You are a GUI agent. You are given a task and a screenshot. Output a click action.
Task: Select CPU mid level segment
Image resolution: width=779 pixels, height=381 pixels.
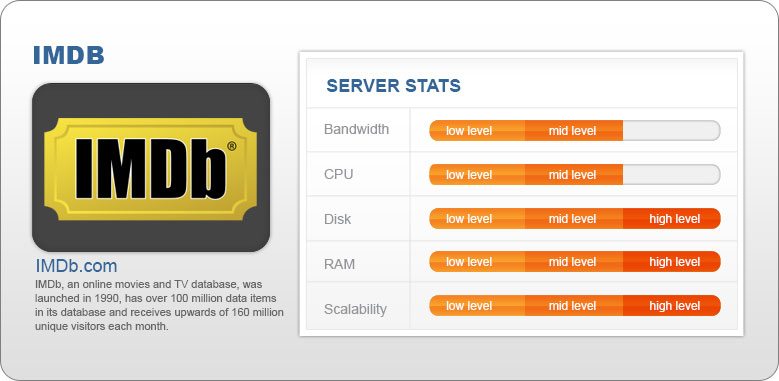point(574,175)
